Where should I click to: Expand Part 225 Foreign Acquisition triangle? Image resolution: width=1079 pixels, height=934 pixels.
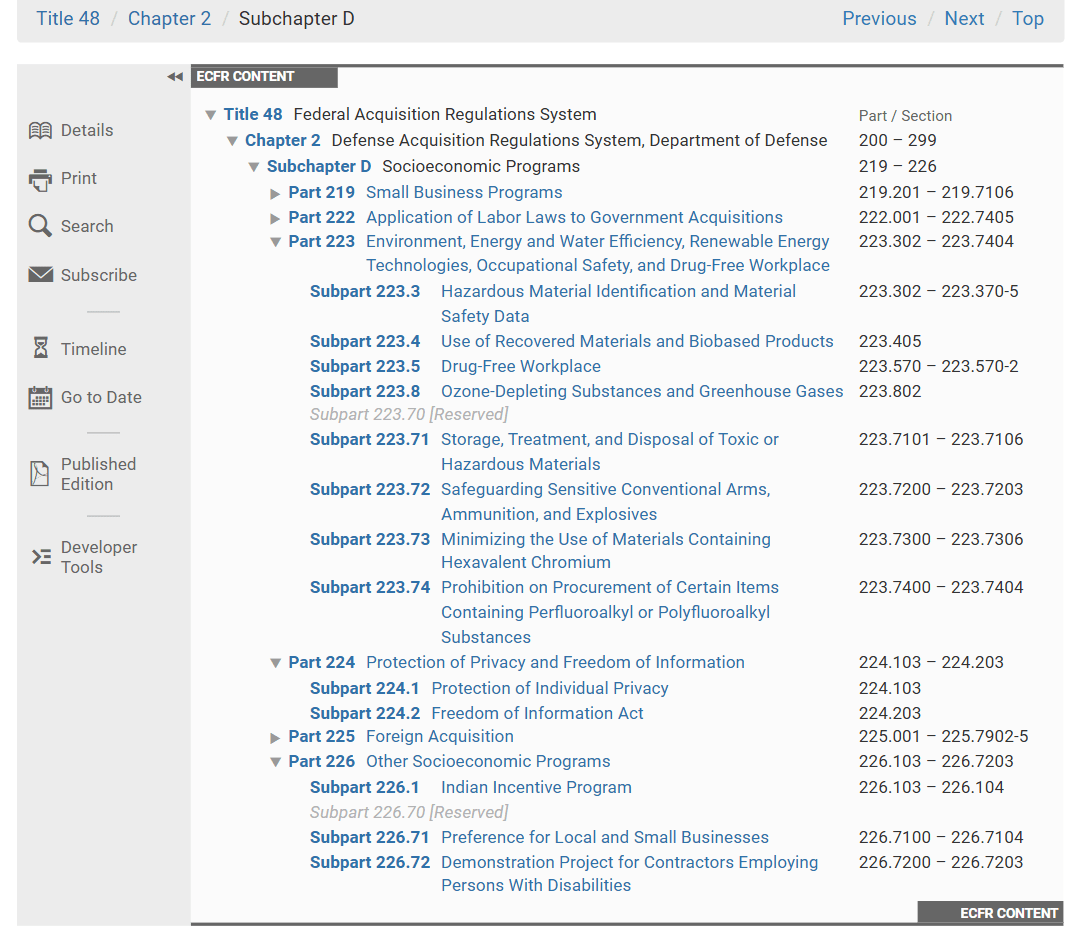pos(275,738)
